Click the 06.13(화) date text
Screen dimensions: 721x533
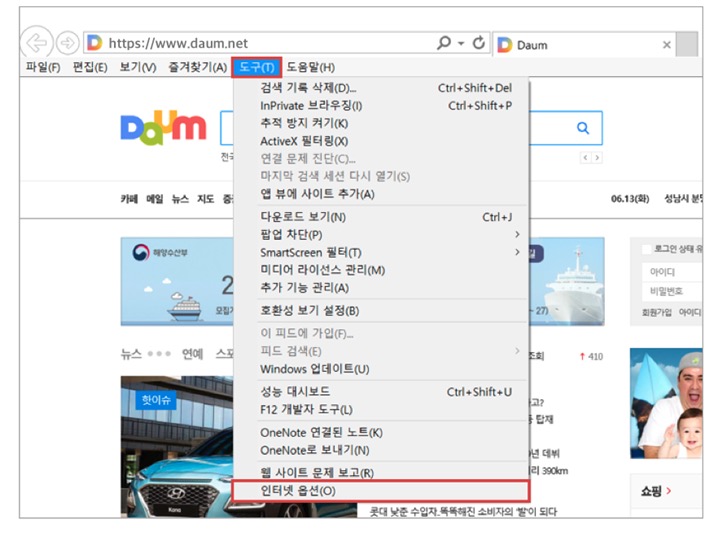[x=630, y=199]
